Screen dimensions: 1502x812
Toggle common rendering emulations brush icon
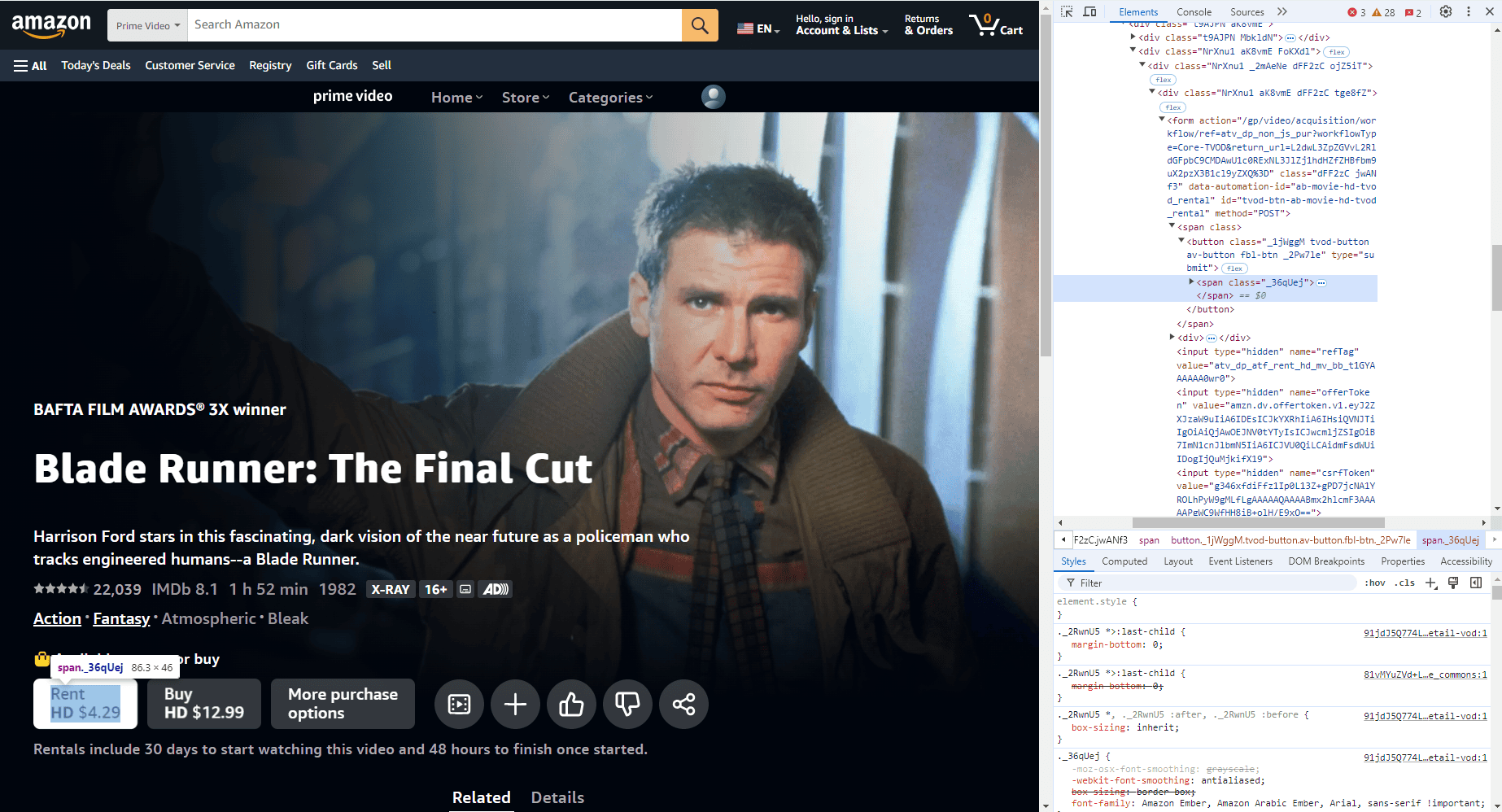1453,583
